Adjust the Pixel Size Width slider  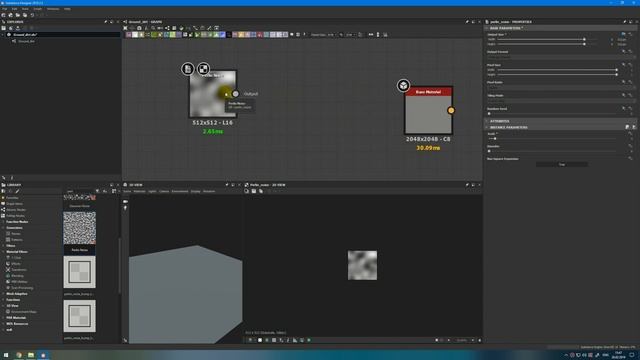tap(558, 70)
